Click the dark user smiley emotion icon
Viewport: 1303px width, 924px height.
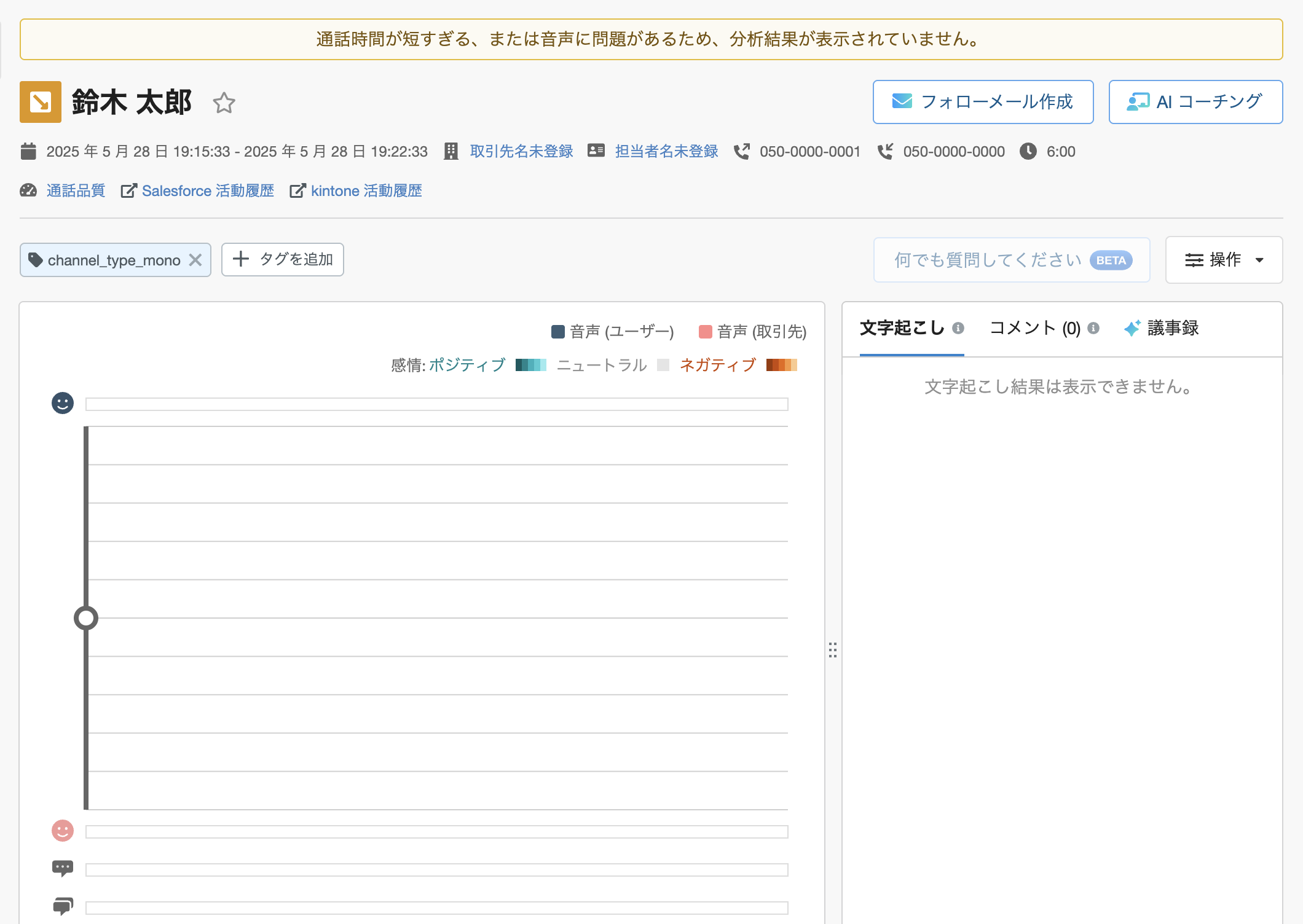(x=63, y=403)
